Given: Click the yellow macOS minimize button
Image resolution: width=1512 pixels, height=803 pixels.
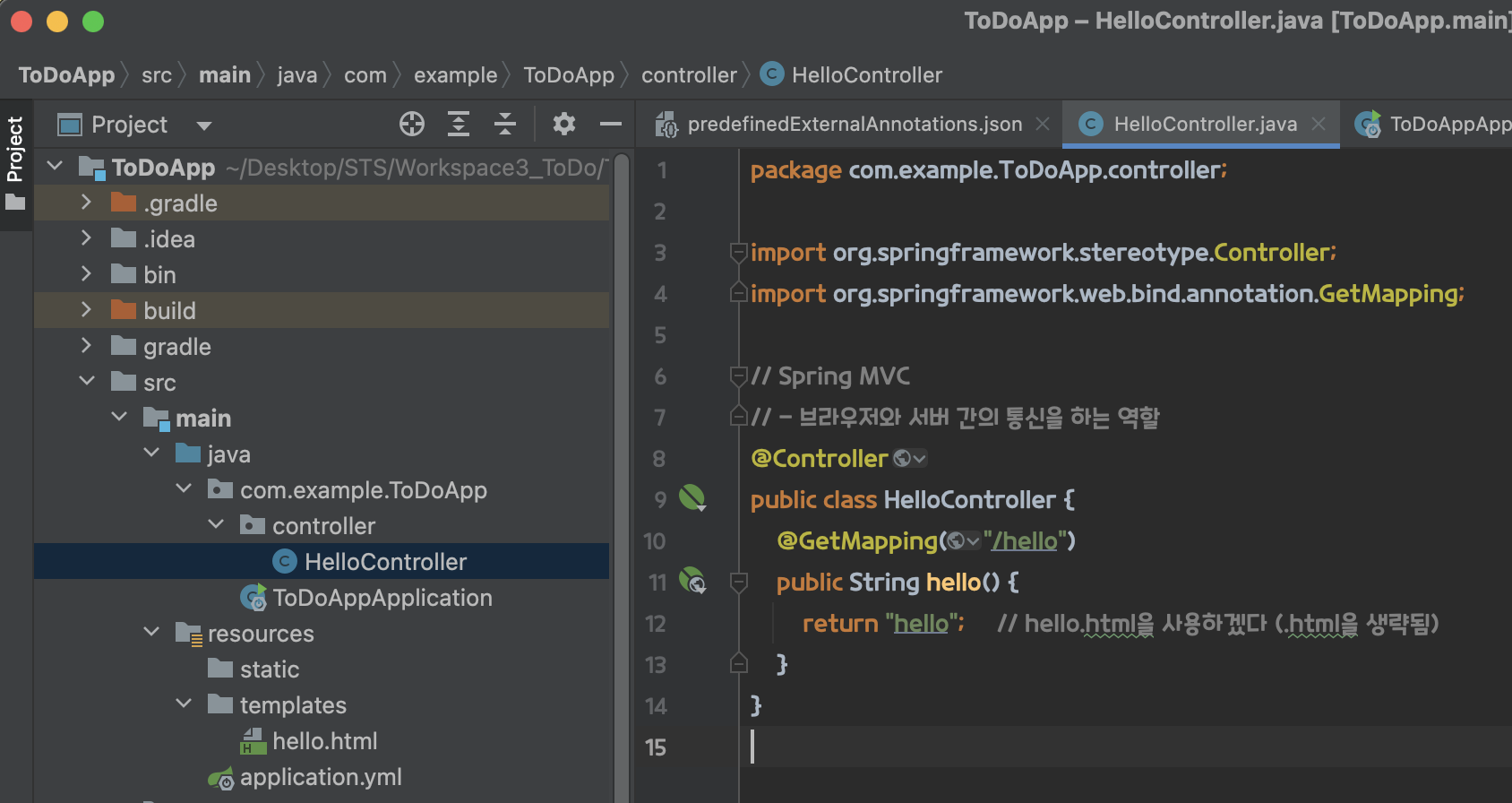Looking at the screenshot, I should (x=57, y=22).
